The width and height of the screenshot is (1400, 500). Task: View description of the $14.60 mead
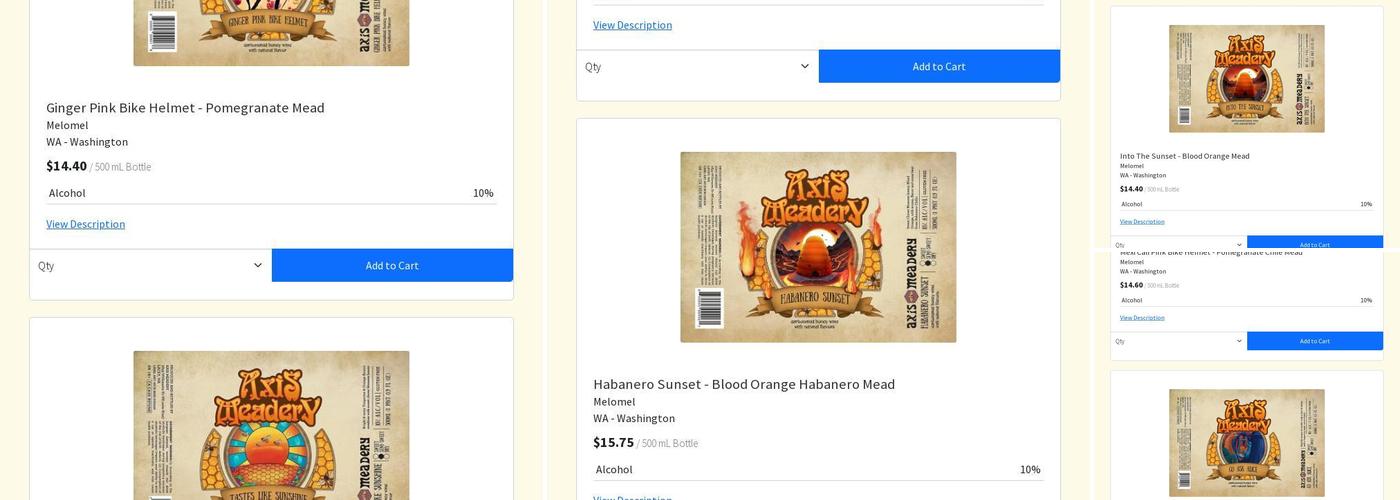point(1141,318)
